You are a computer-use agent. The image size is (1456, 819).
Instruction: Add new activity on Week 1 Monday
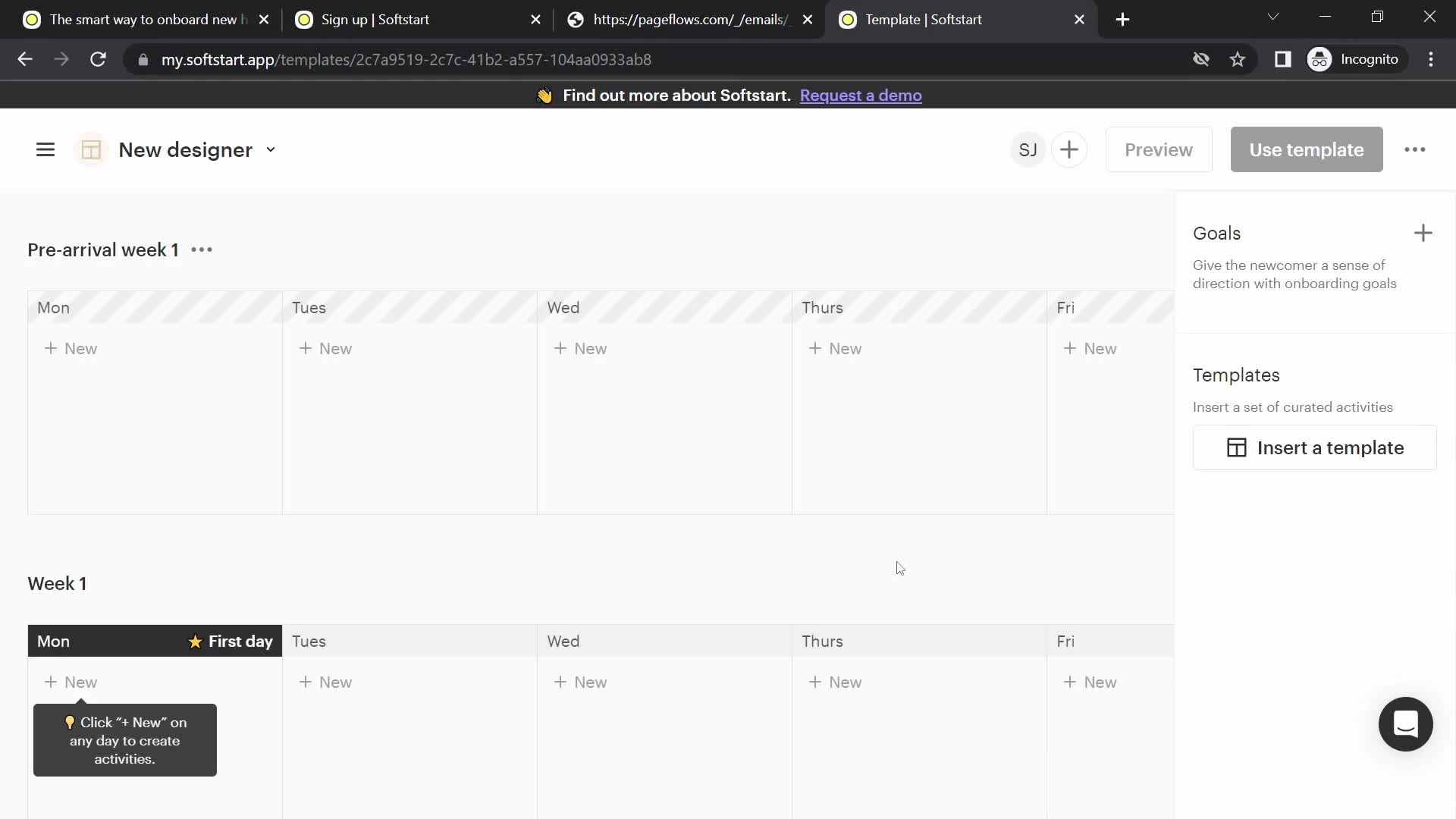pos(71,682)
